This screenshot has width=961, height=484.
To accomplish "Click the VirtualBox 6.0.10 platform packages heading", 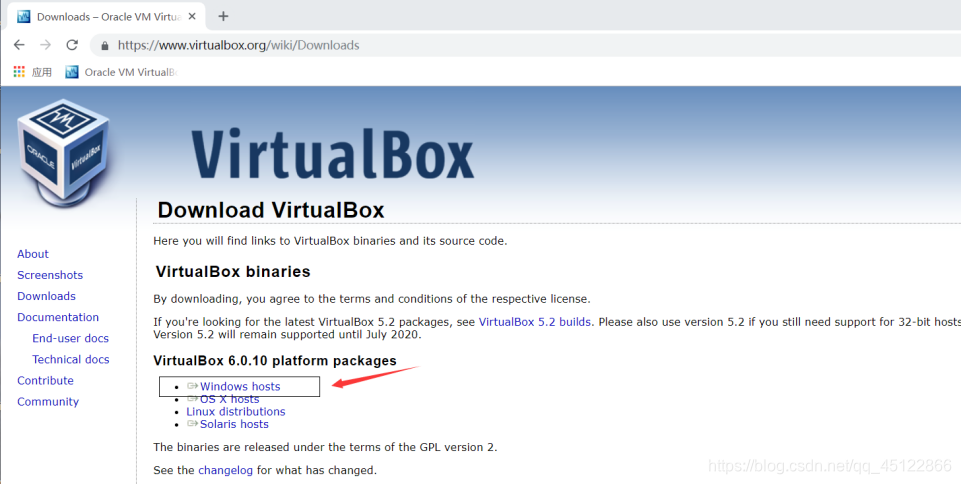I will (x=275, y=361).
